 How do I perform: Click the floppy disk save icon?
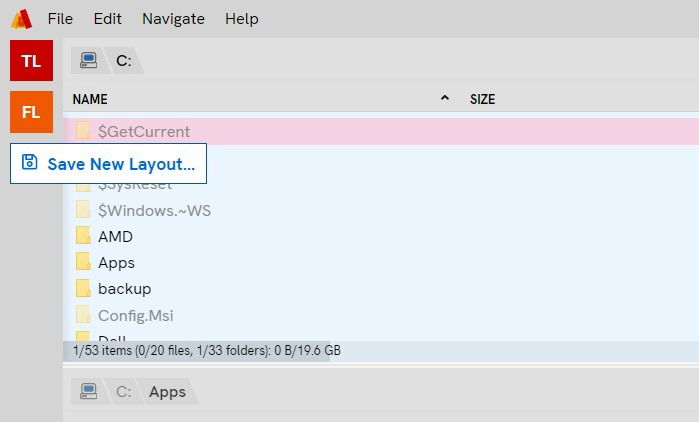tap(30, 163)
